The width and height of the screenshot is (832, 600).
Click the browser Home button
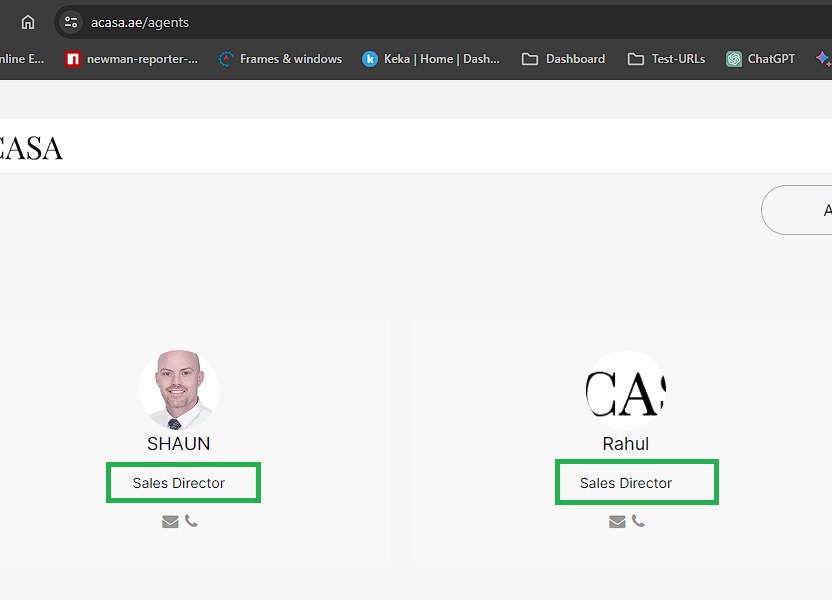tap(28, 22)
